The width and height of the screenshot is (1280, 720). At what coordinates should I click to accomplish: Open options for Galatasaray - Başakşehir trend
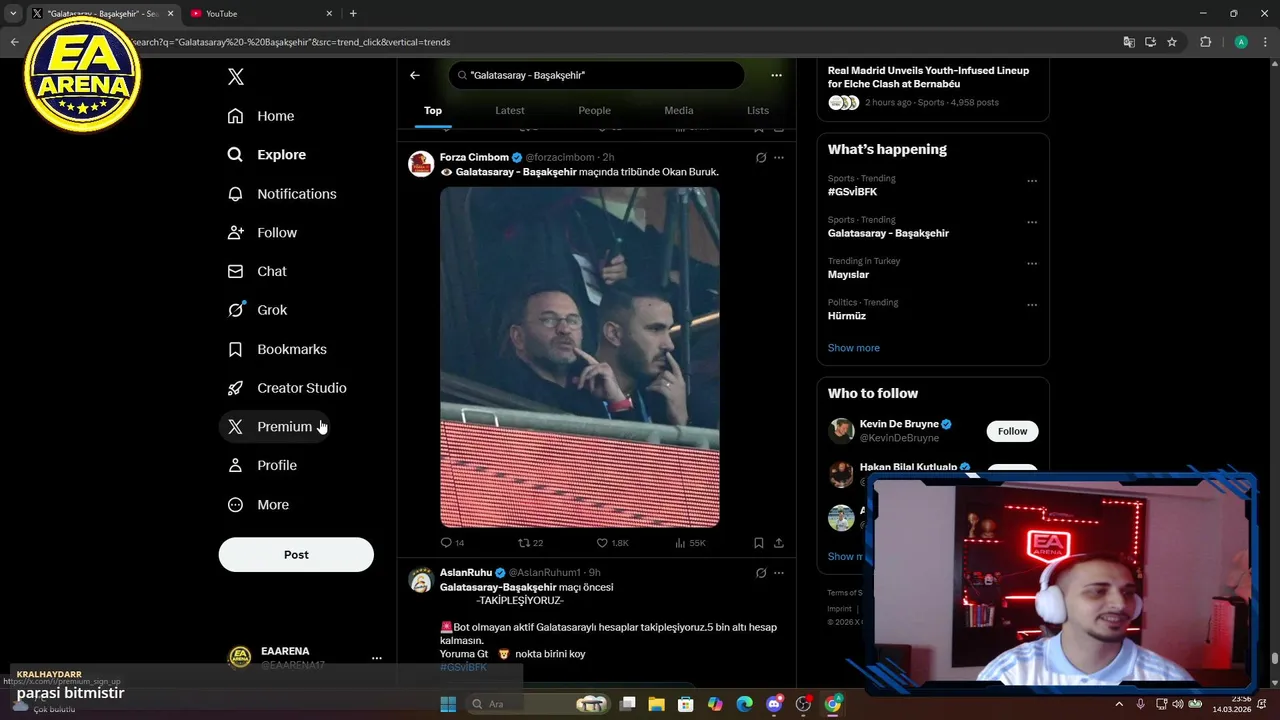(1032, 222)
